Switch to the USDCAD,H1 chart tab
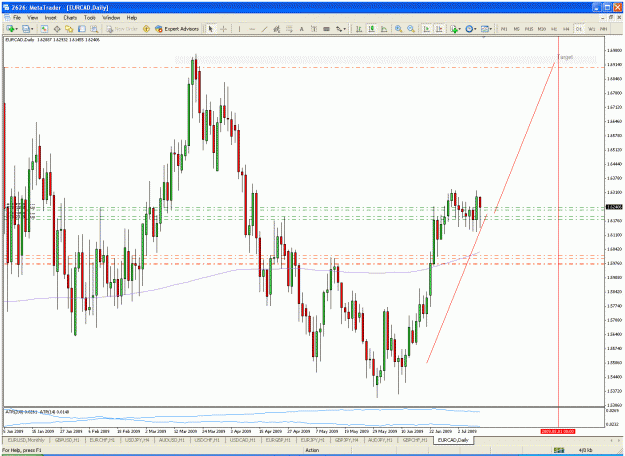Image resolution: width=625 pixels, height=456 pixels. pos(242,440)
